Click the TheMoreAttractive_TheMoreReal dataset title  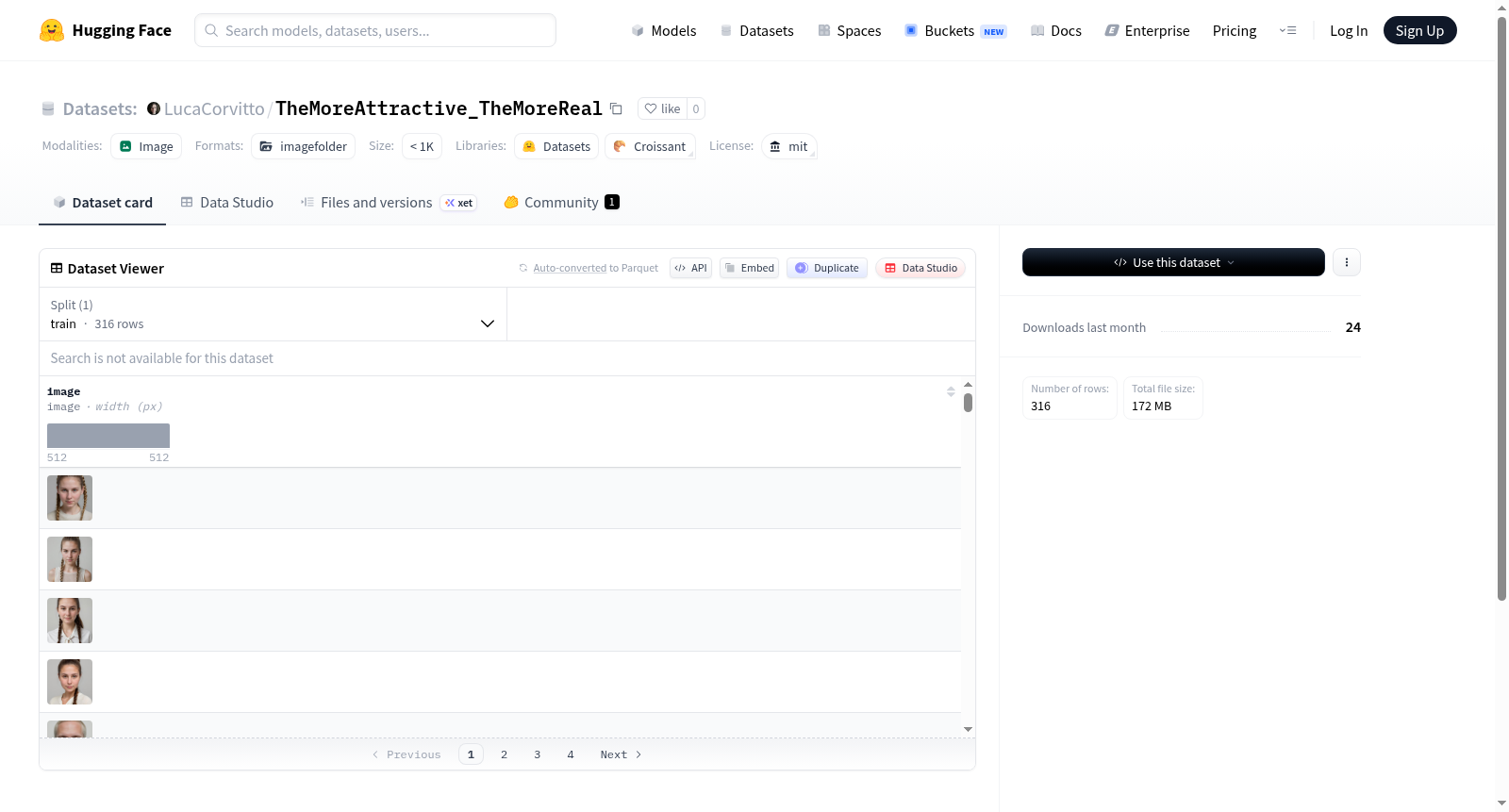pyautogui.click(x=439, y=108)
